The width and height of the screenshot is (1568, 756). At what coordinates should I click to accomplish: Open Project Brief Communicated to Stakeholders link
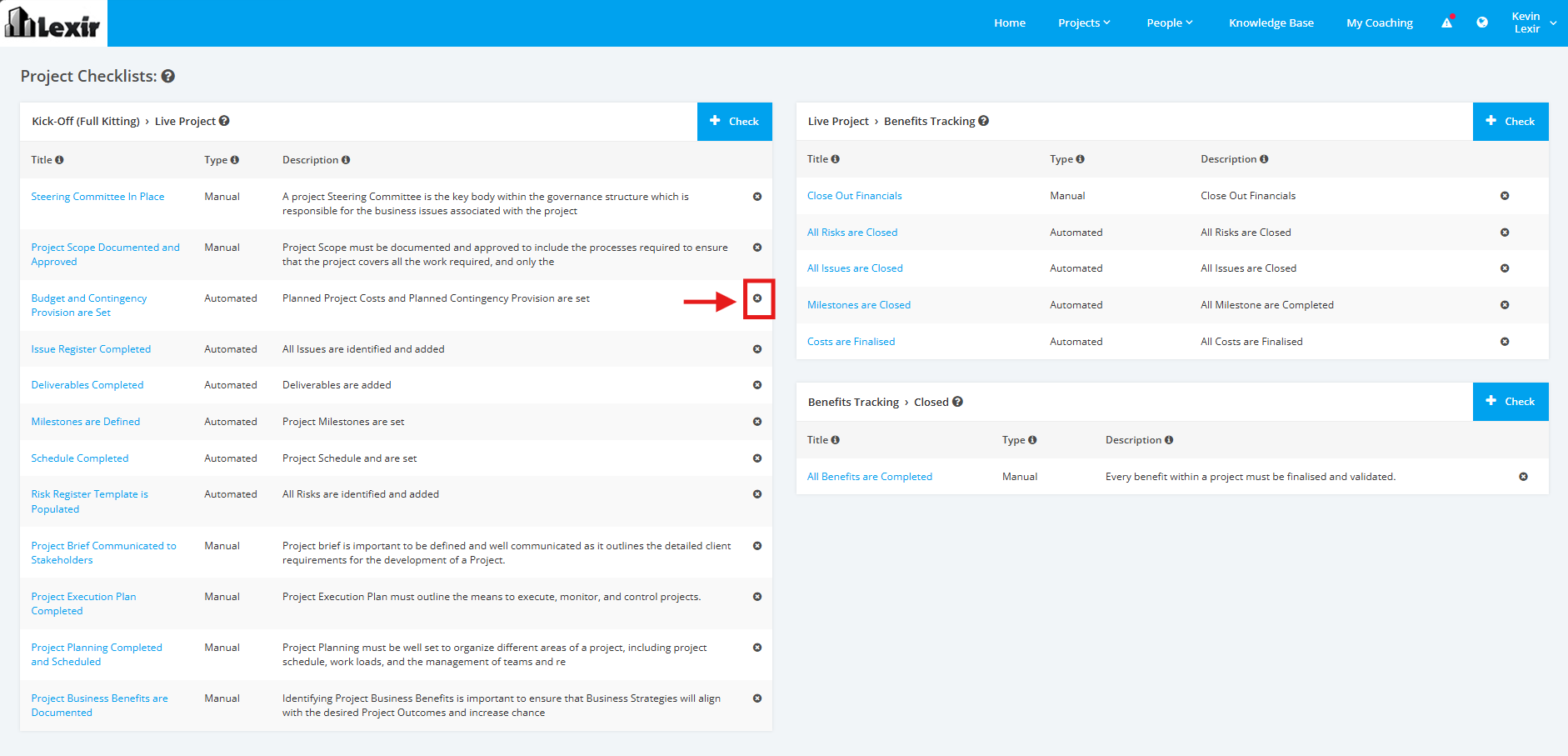[103, 553]
